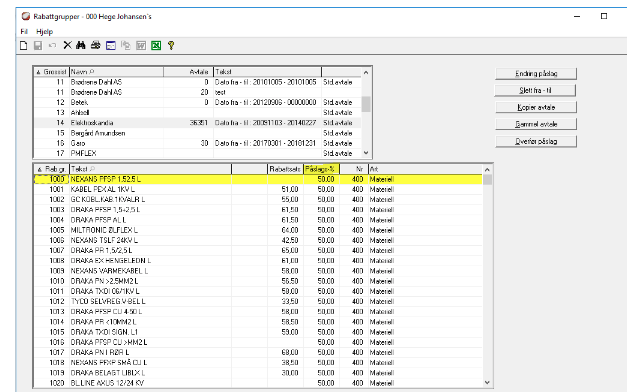Click the Avtale column header
Image resolution: width=633 pixels, height=392 pixels.
188,72
